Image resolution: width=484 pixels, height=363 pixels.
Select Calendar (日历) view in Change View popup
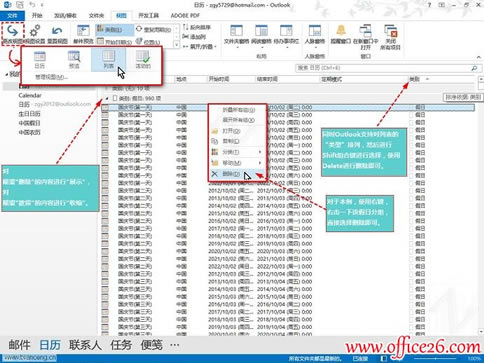click(x=40, y=60)
